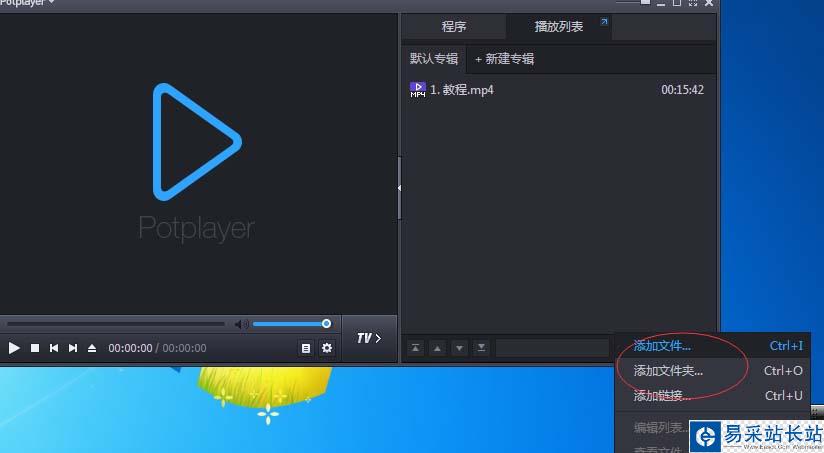824x453 pixels.
Task: Switch to the 程序 tab
Action: (454, 26)
